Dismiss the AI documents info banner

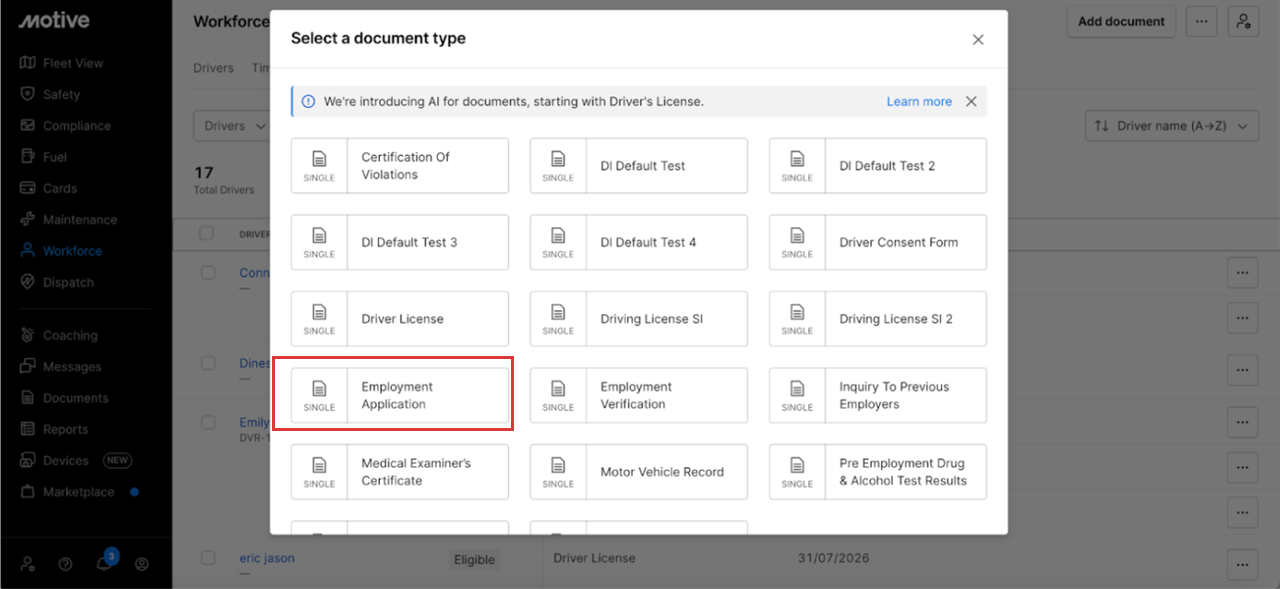[971, 101]
